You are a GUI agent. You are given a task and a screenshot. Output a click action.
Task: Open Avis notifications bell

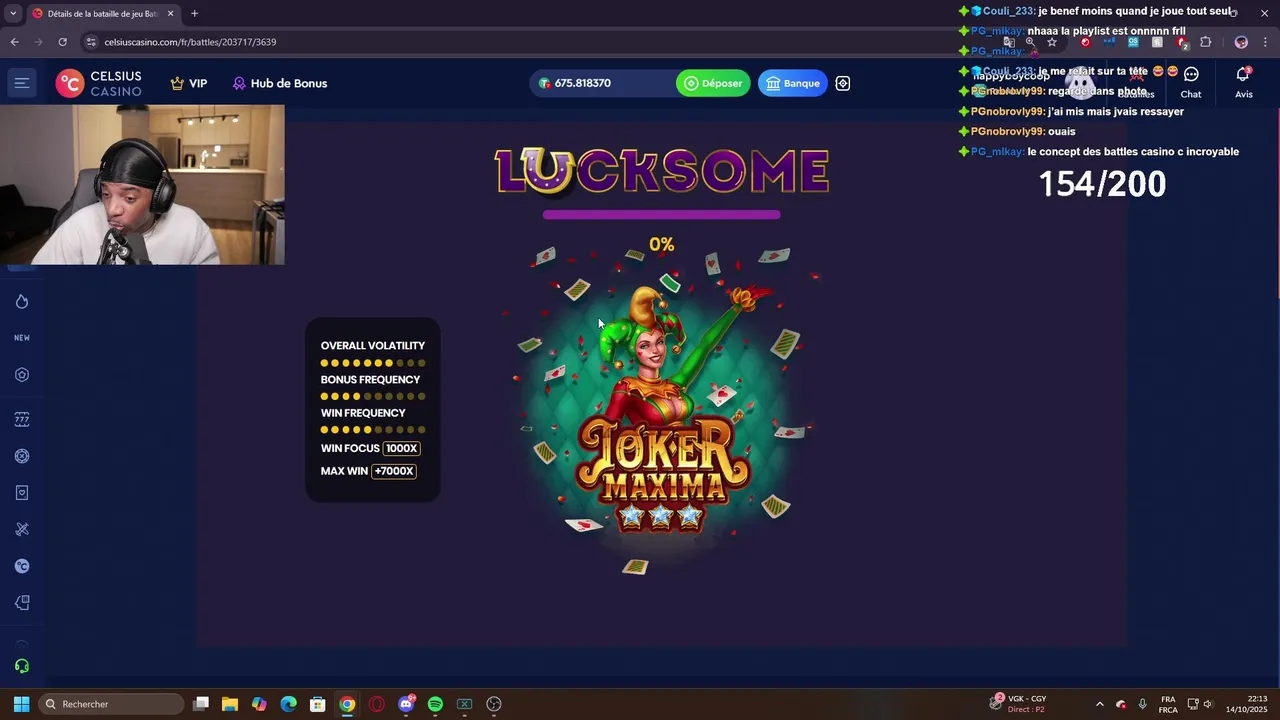(x=1243, y=83)
